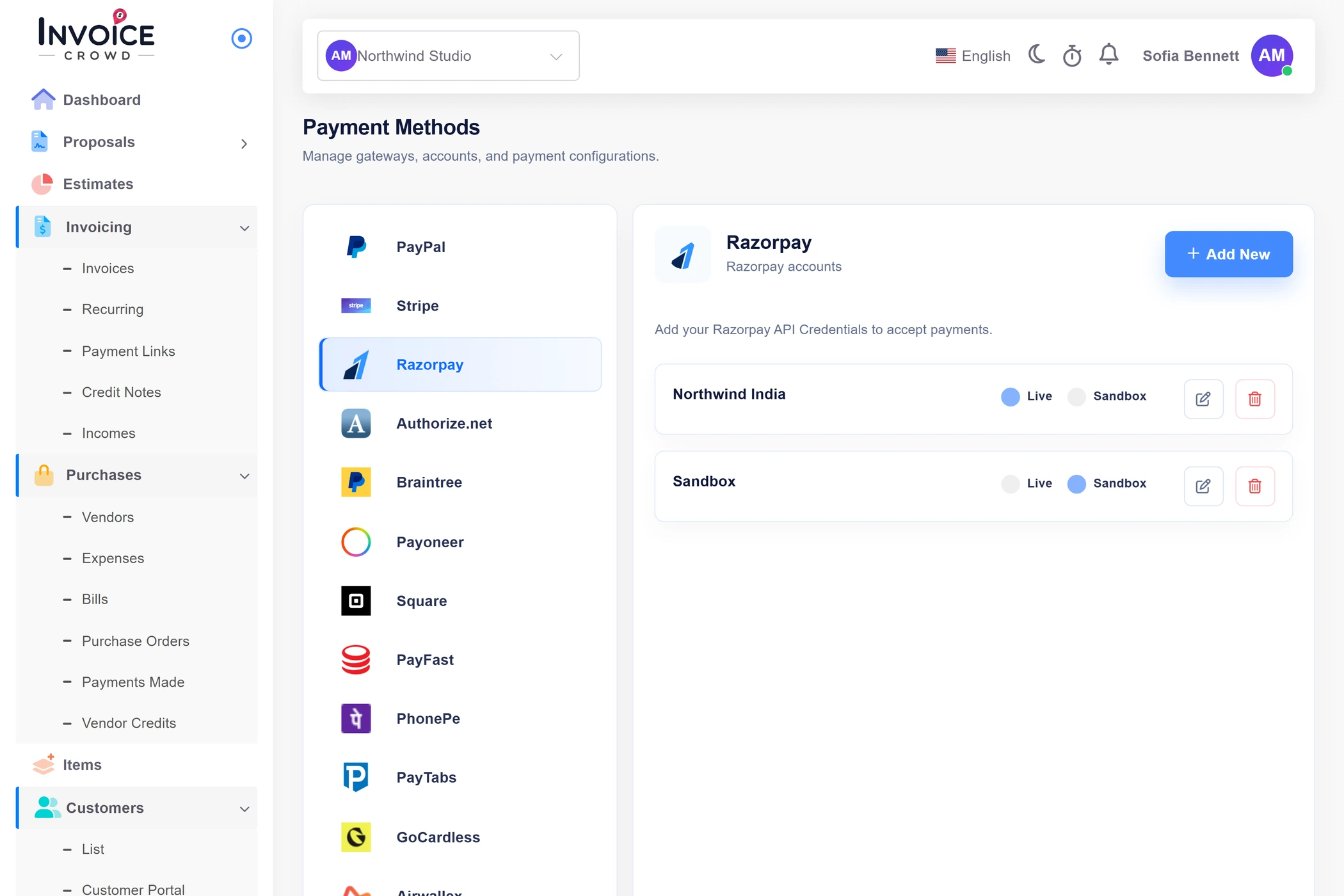The image size is (1344, 896).
Task: Select the PayPal logo icon
Action: pyautogui.click(x=356, y=246)
